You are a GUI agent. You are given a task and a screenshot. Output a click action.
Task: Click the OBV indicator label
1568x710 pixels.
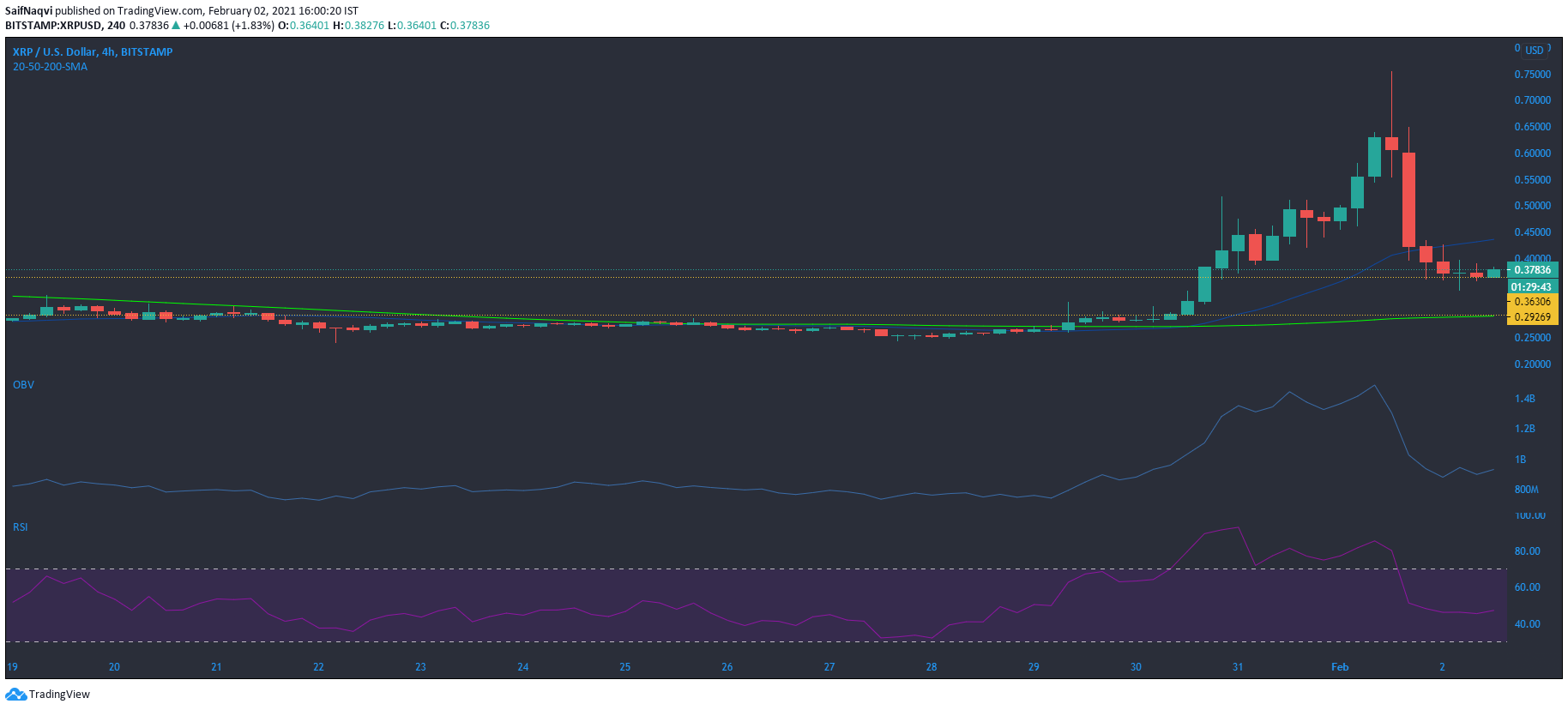[x=23, y=385]
